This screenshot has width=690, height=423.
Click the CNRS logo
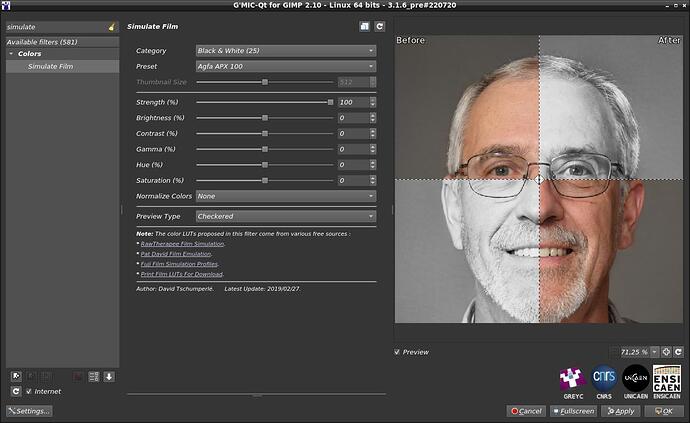[x=604, y=378]
